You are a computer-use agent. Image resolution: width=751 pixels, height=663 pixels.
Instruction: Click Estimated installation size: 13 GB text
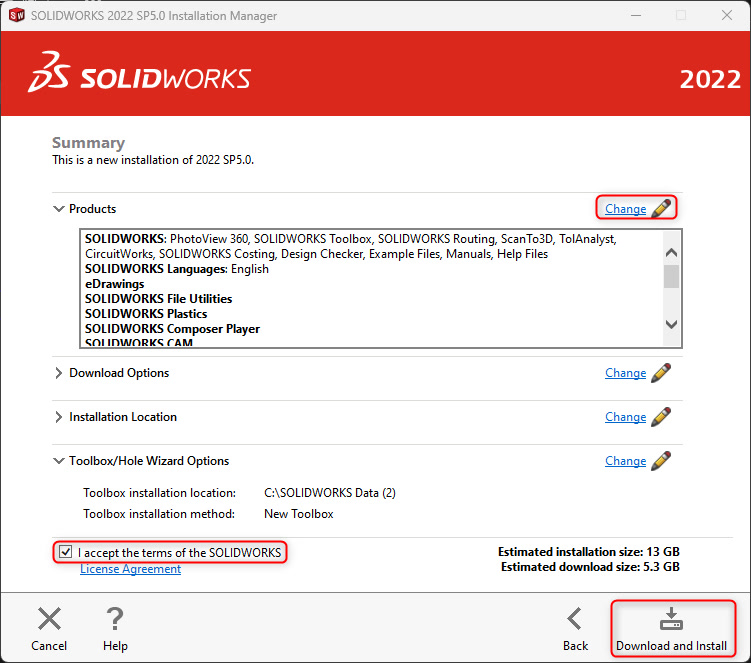pyautogui.click(x=589, y=552)
